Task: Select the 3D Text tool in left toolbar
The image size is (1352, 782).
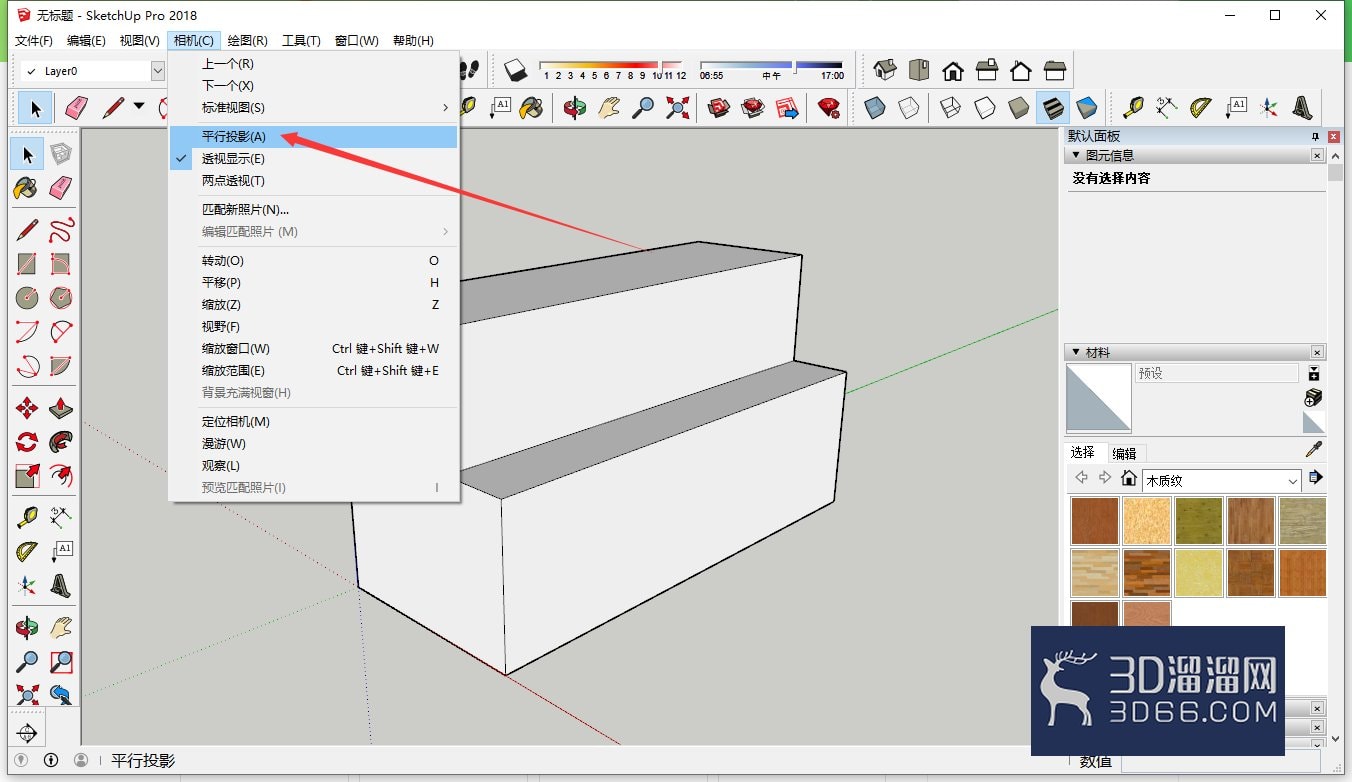Action: tap(61, 586)
